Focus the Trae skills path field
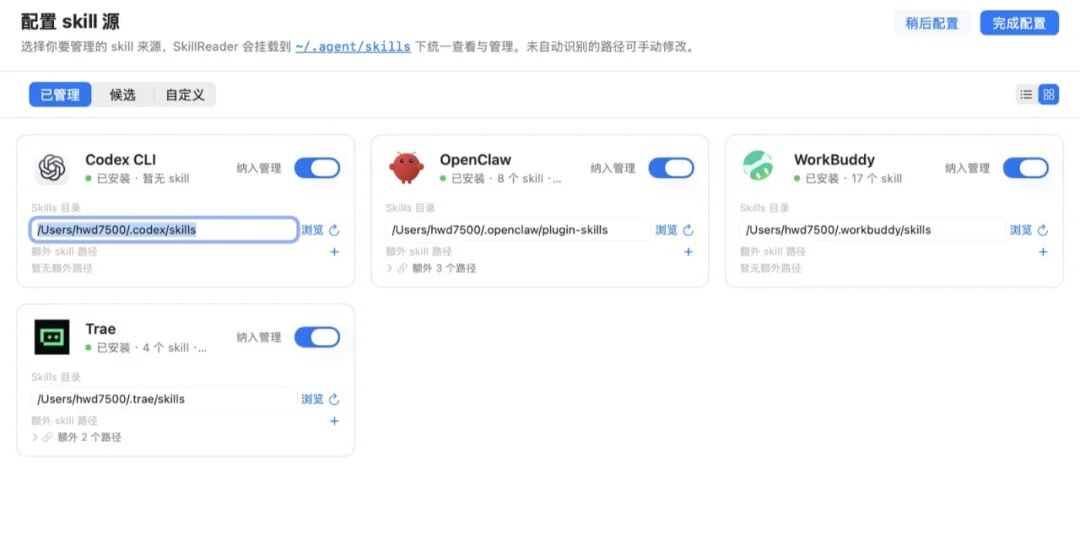The height and width of the screenshot is (560, 1080). (x=164, y=400)
